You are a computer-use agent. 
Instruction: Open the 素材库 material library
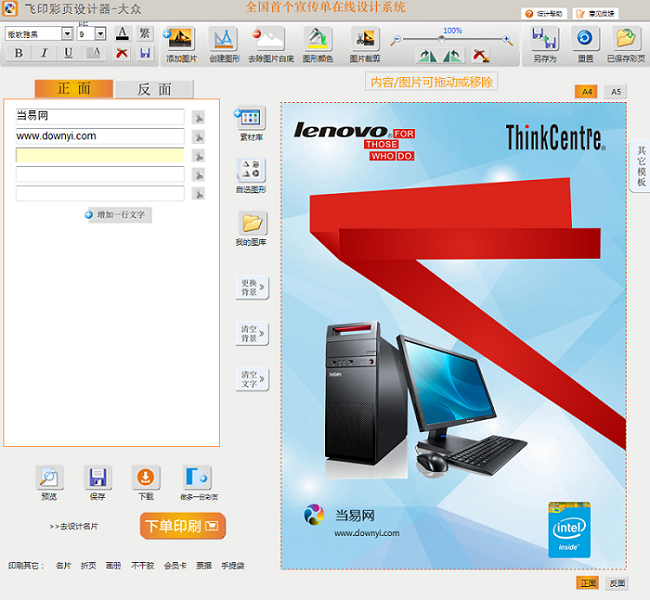[251, 120]
